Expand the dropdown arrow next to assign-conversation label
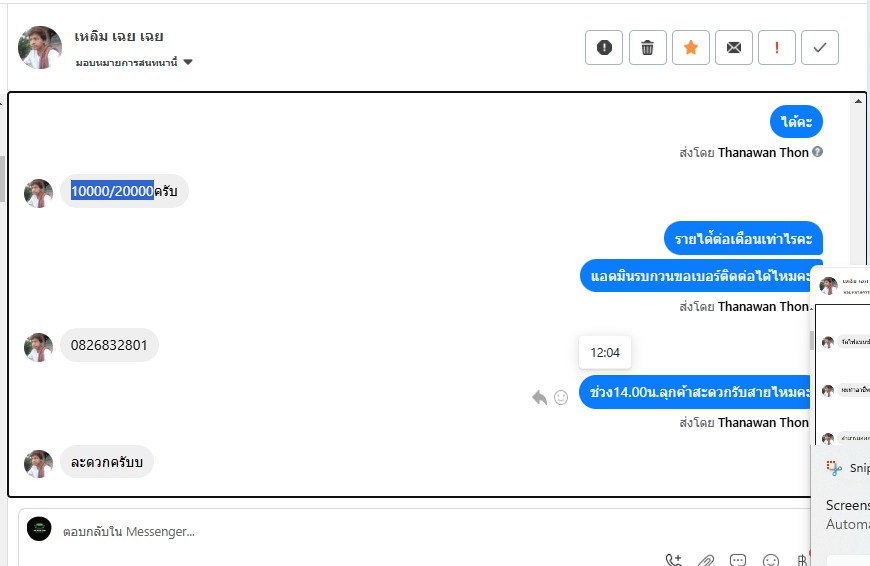 pos(188,62)
